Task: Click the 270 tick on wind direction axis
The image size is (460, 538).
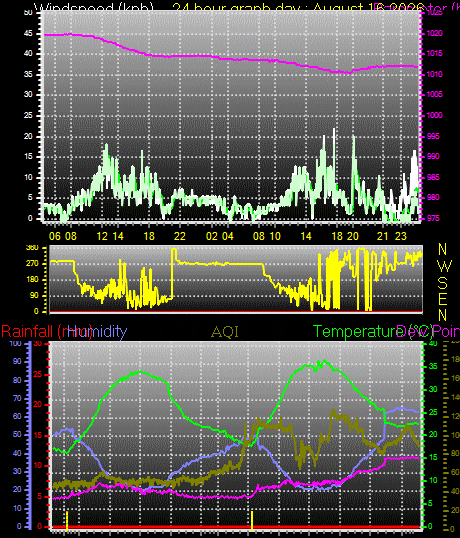Action: pos(32,264)
